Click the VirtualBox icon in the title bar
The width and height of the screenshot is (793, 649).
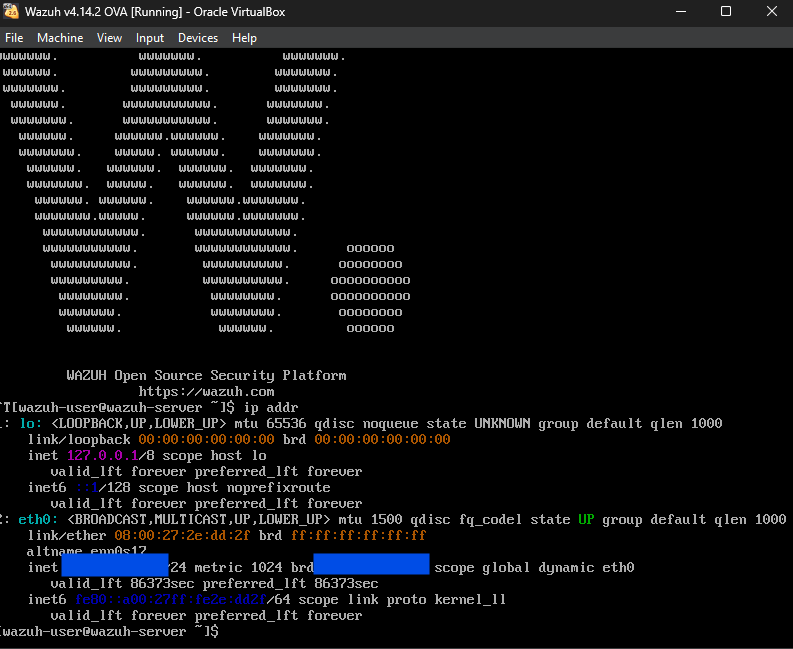tap(12, 12)
